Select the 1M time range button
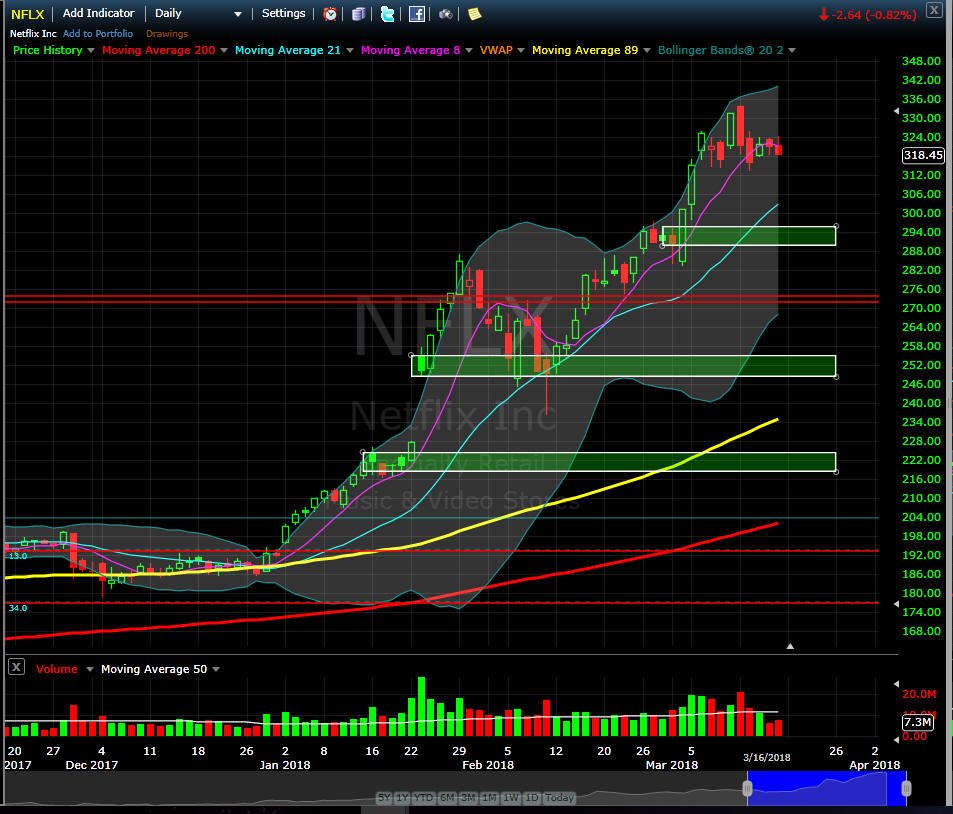The height and width of the screenshot is (814, 953). pyautogui.click(x=489, y=797)
